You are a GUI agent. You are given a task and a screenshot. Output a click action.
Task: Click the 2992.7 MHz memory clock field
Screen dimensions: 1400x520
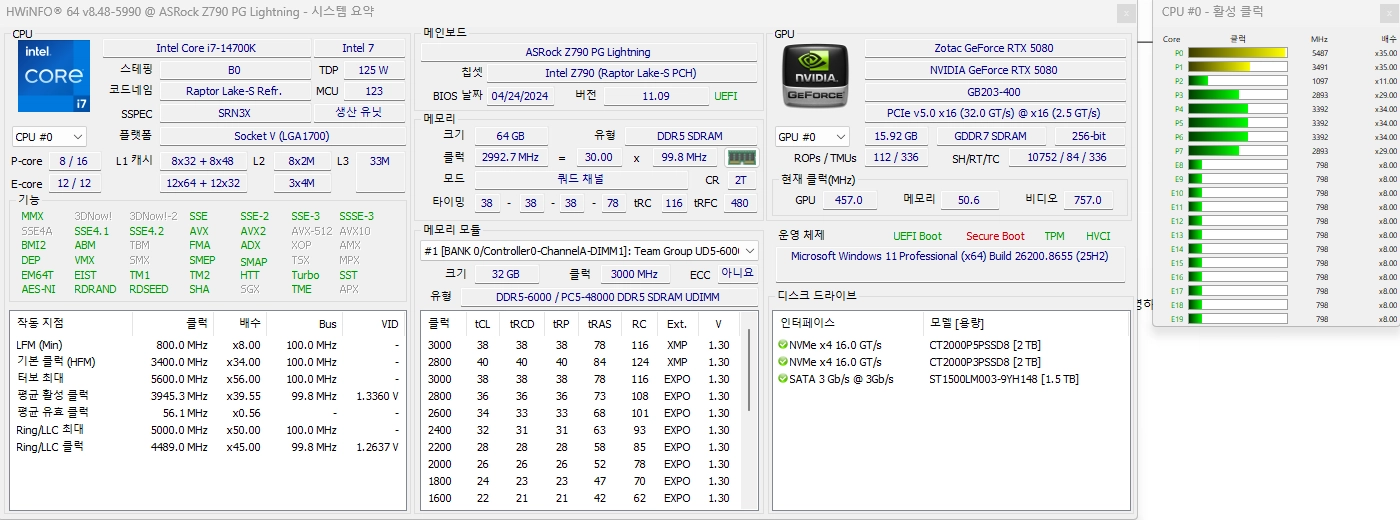[510, 158]
